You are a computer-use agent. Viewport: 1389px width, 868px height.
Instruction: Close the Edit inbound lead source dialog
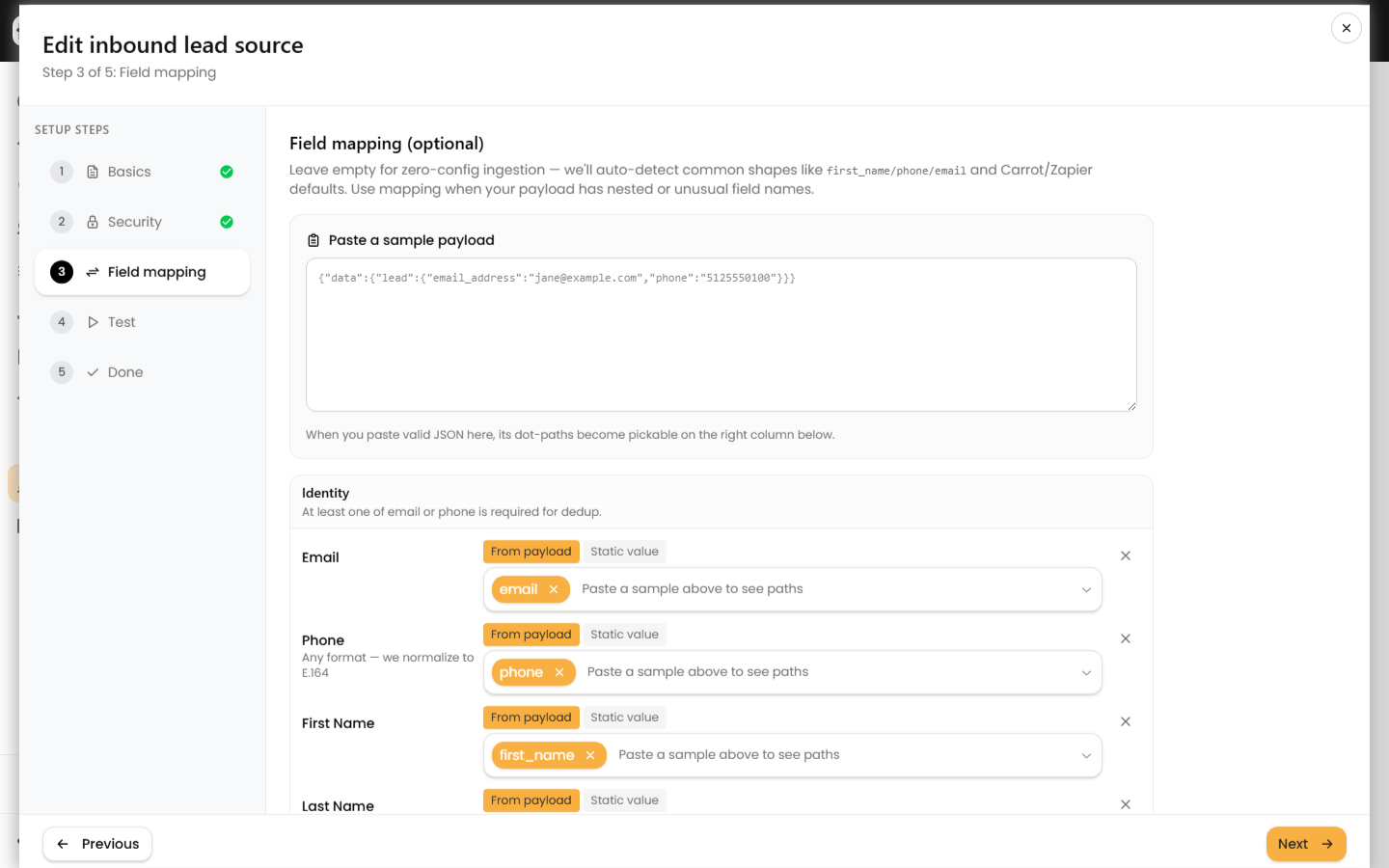coord(1346,28)
